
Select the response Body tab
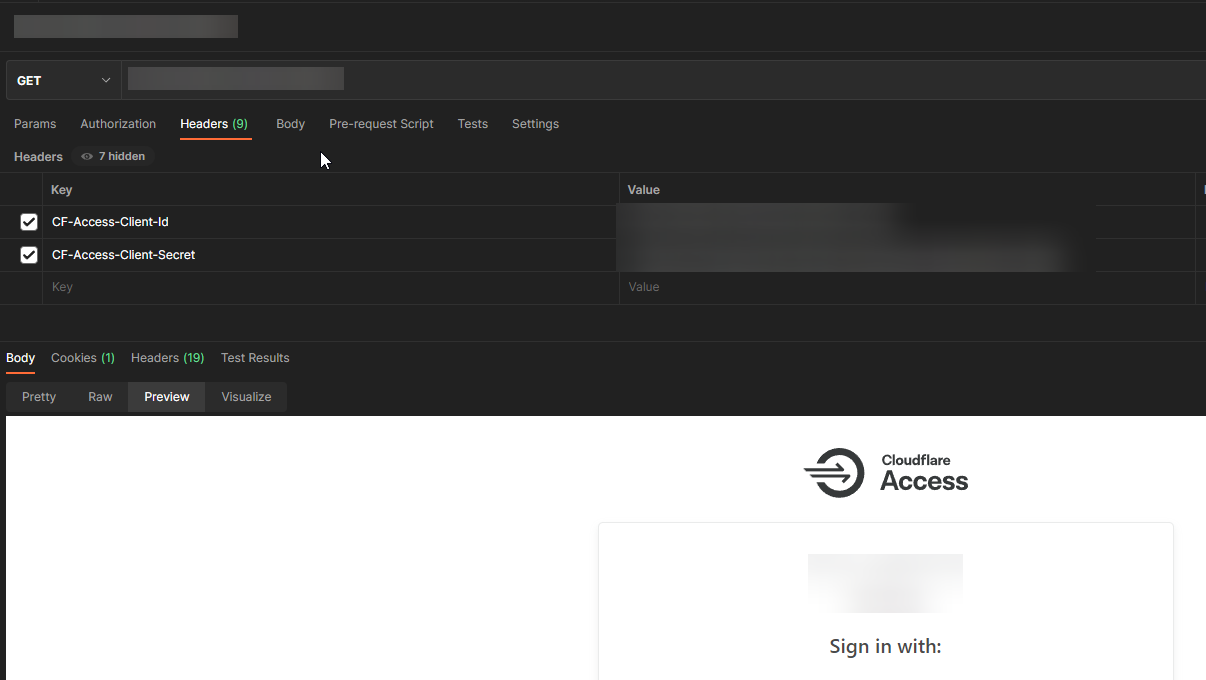point(20,358)
